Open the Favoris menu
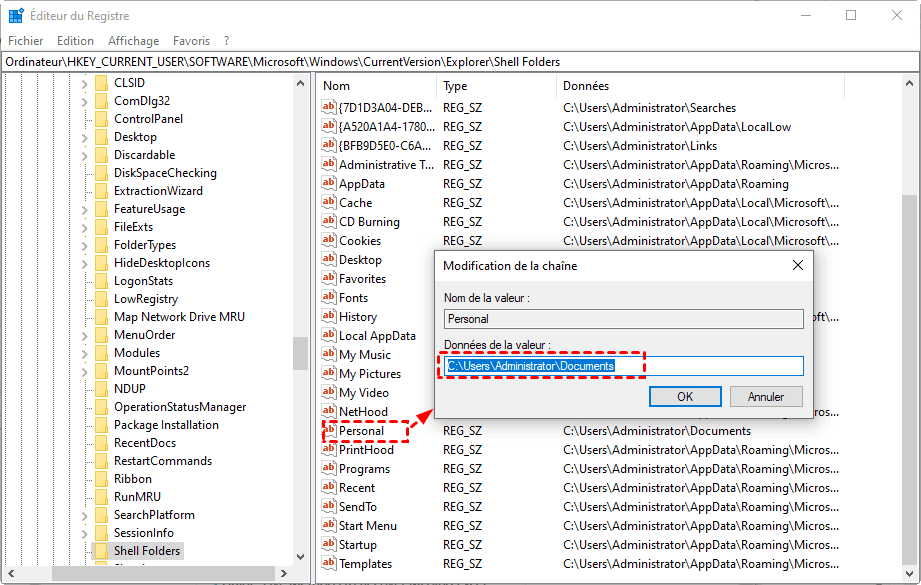921x585 pixels. pyautogui.click(x=191, y=41)
